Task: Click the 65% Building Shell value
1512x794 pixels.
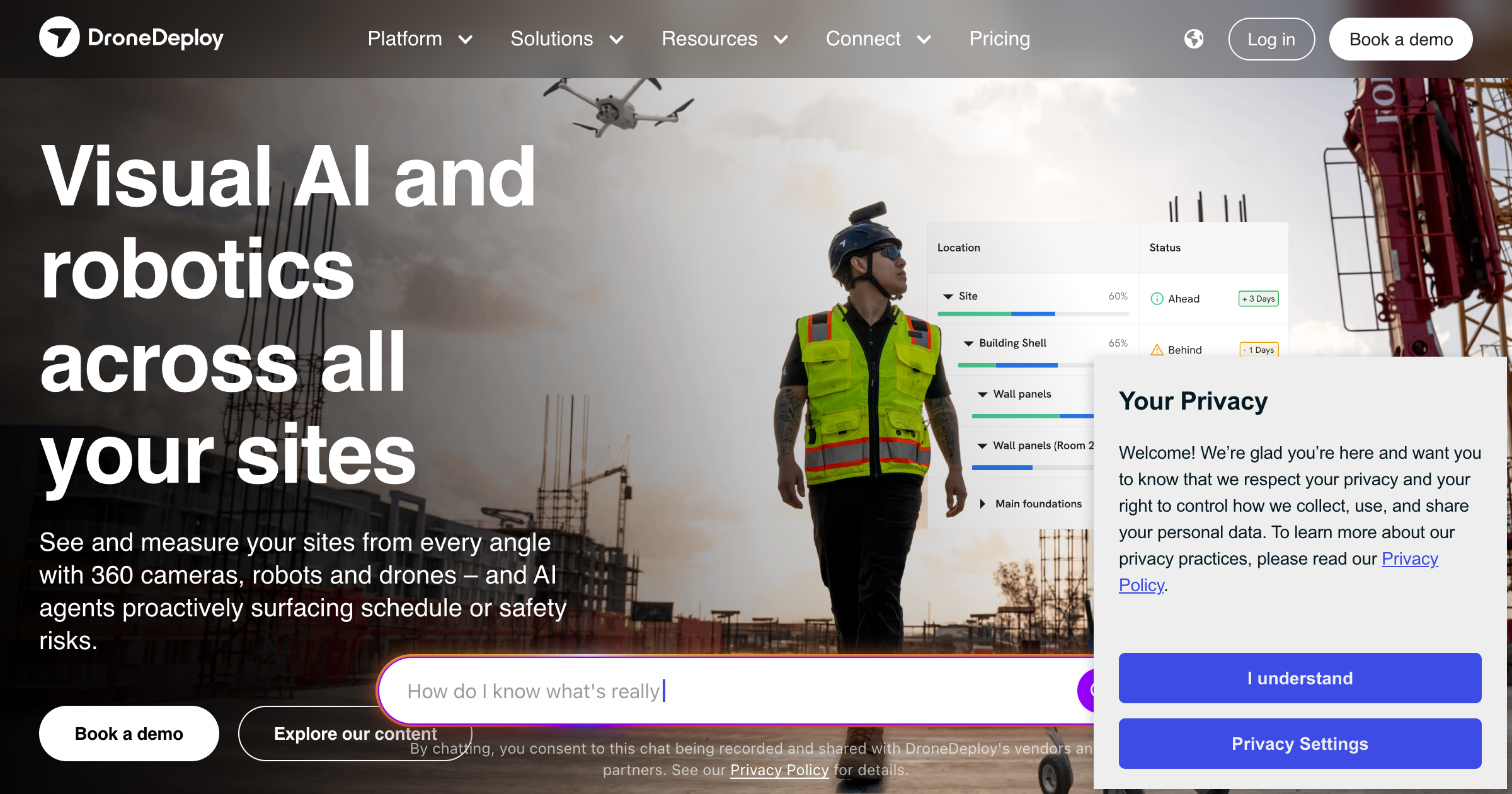Action: pos(1118,343)
